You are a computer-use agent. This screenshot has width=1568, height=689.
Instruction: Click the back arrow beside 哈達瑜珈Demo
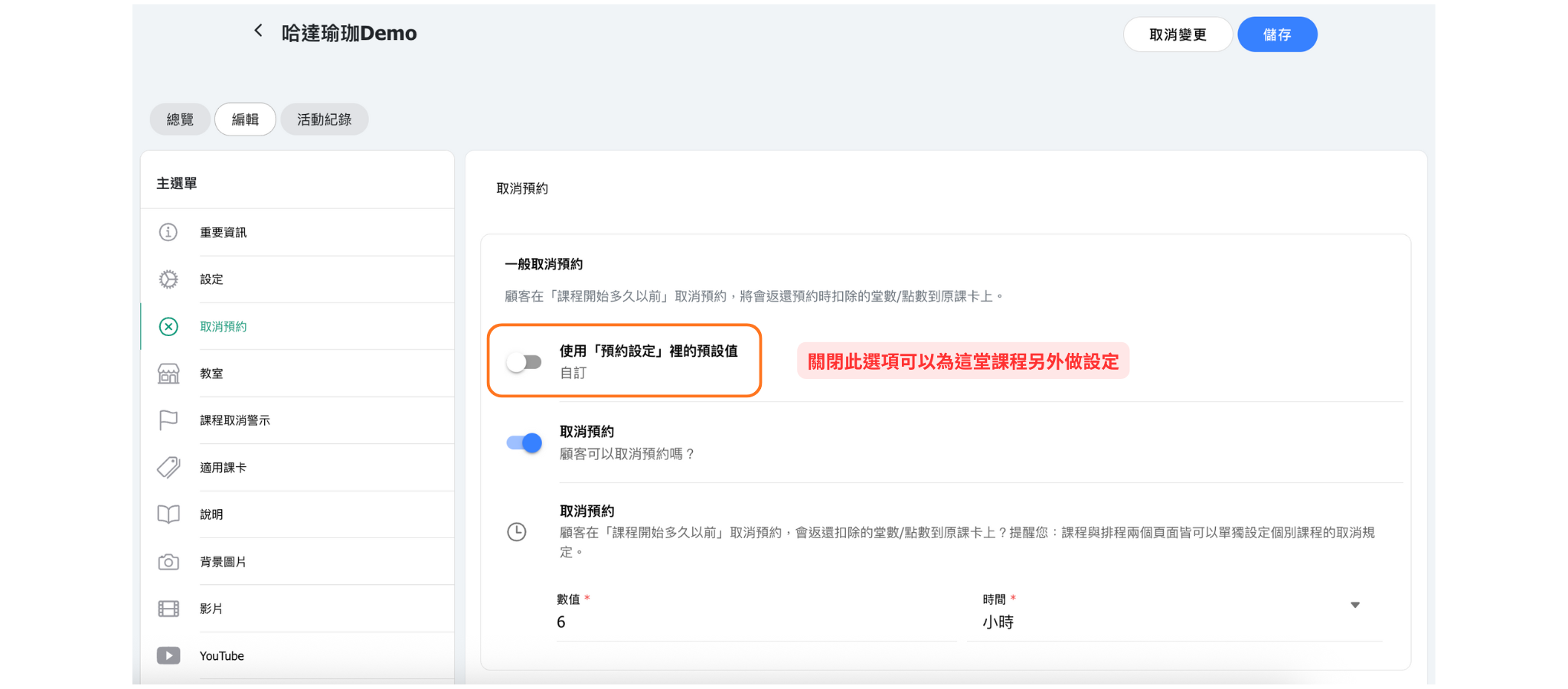[258, 31]
